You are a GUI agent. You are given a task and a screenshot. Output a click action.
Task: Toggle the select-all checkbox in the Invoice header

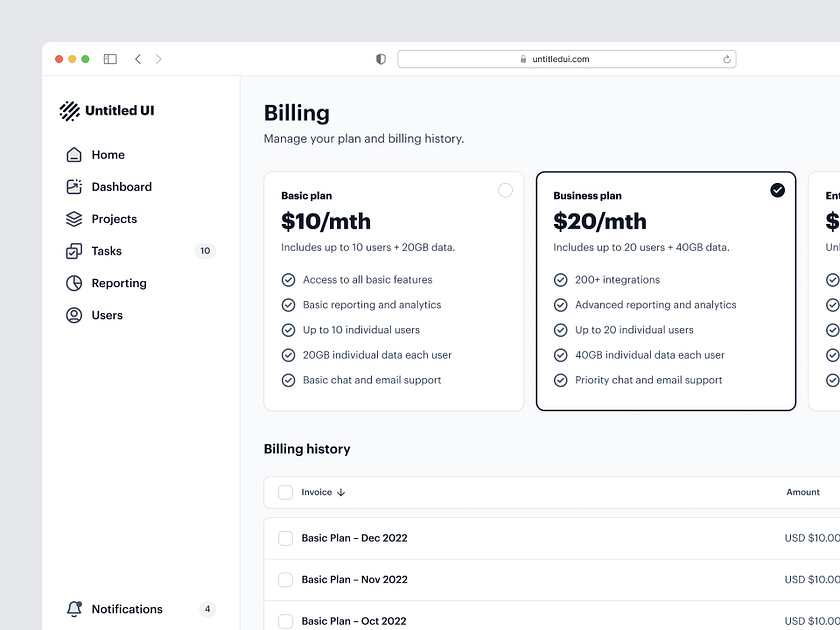pos(285,492)
